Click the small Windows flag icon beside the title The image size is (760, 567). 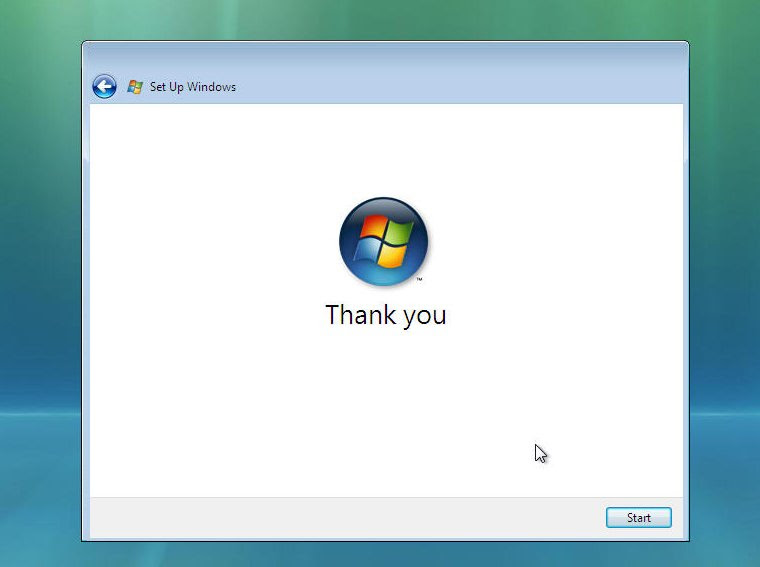click(x=135, y=87)
